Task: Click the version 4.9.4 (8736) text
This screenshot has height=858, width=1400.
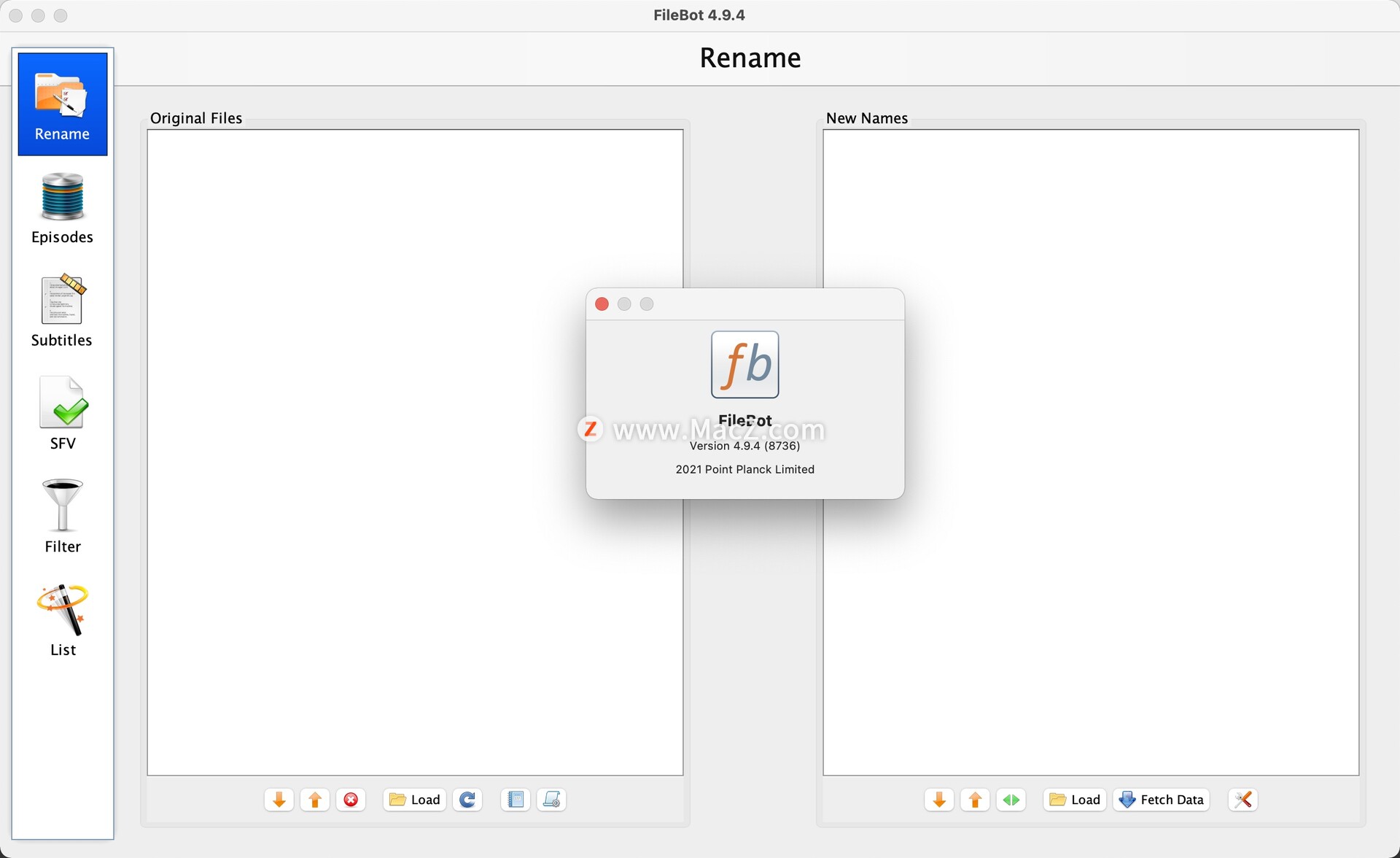Action: click(x=744, y=446)
